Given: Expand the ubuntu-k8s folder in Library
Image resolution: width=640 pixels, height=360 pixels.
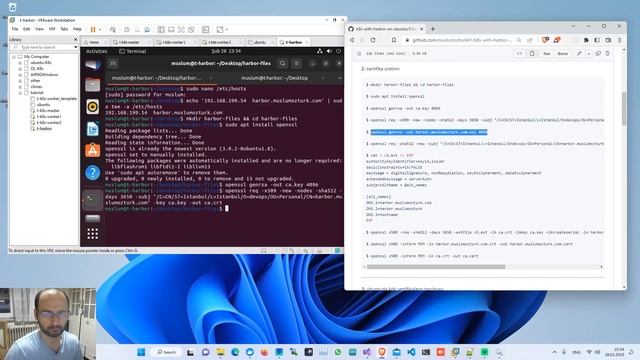Looking at the screenshot, I should tap(20, 63).
